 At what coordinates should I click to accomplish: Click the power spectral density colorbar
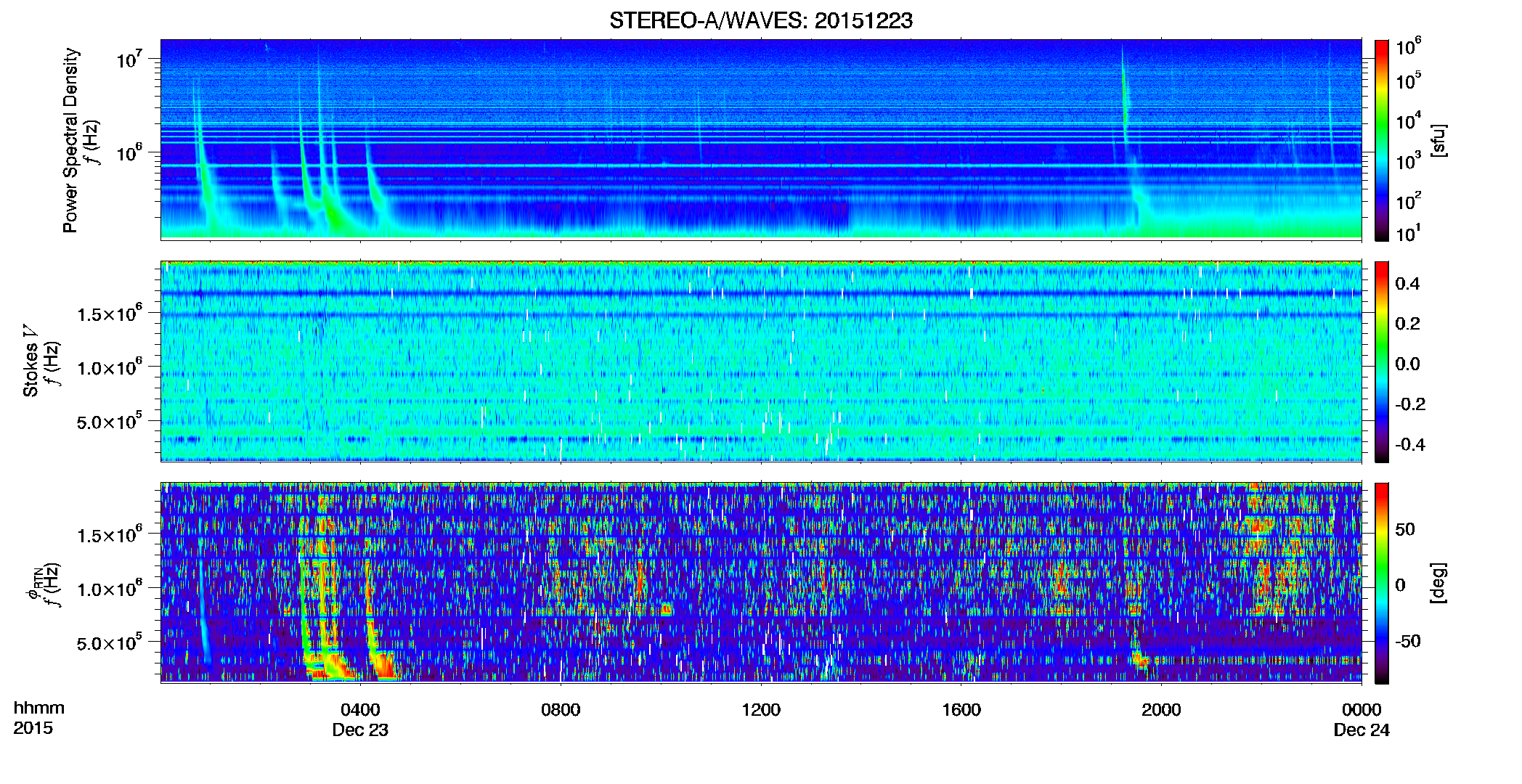coord(1381,140)
